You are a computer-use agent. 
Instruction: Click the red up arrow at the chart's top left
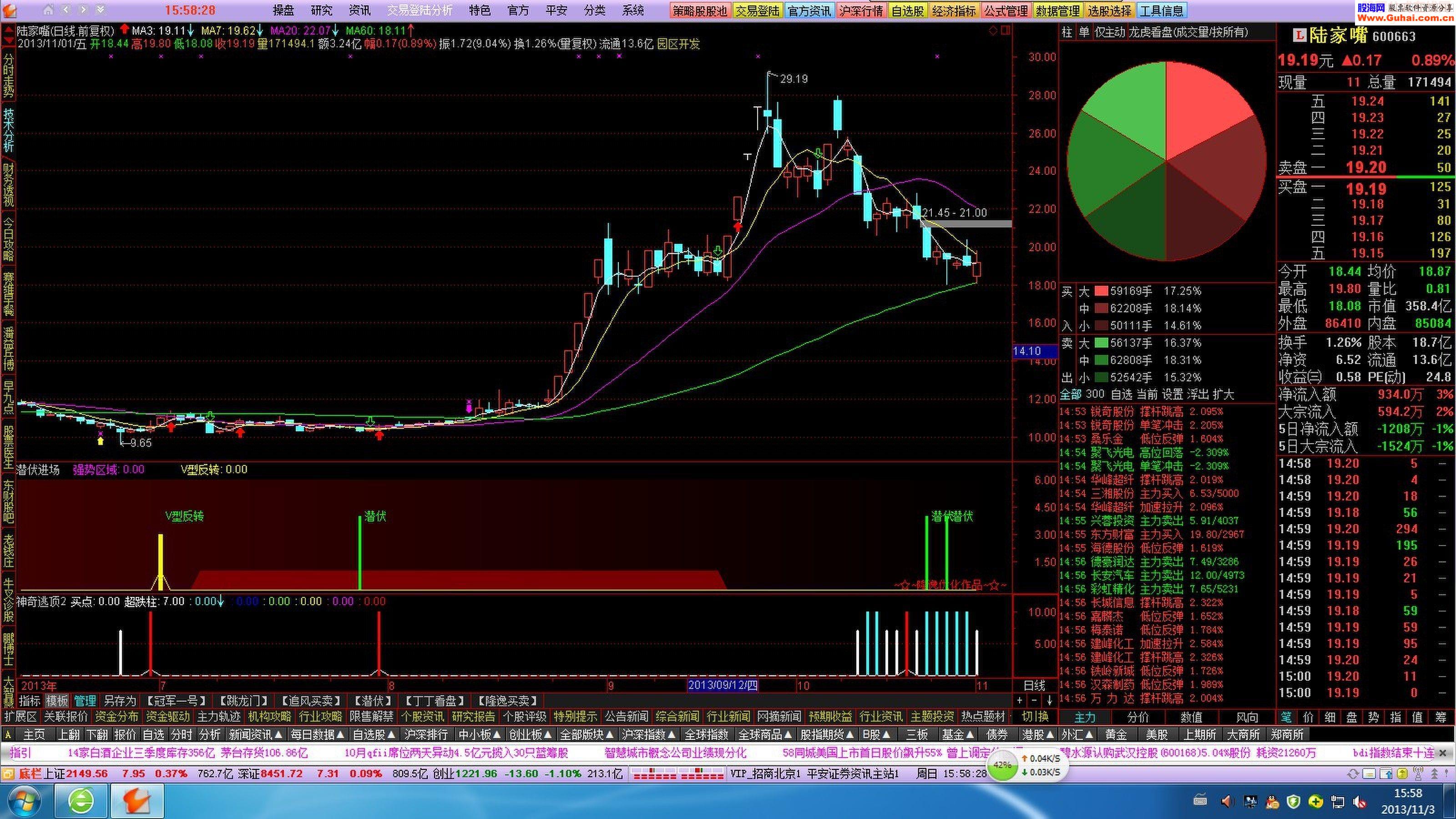tap(9, 30)
